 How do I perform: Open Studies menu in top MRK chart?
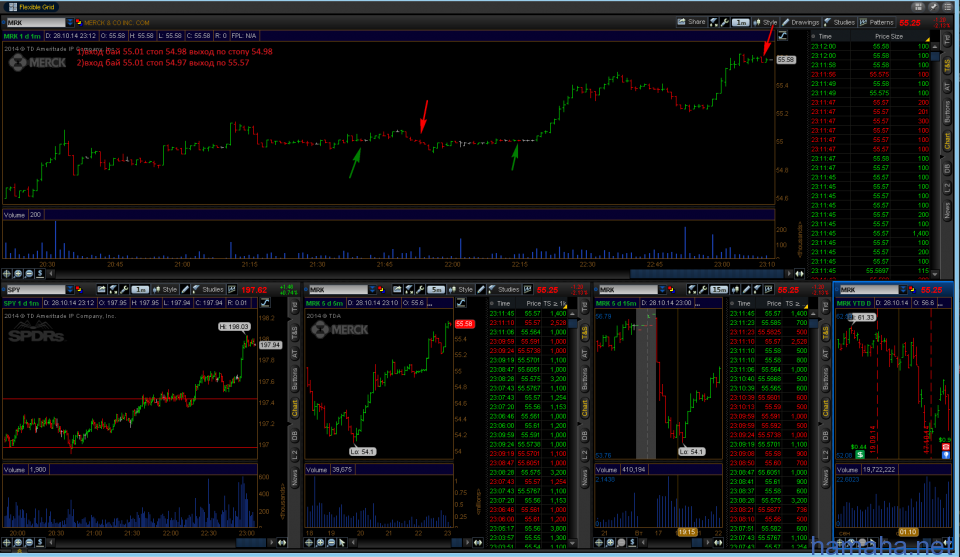pyautogui.click(x=839, y=23)
